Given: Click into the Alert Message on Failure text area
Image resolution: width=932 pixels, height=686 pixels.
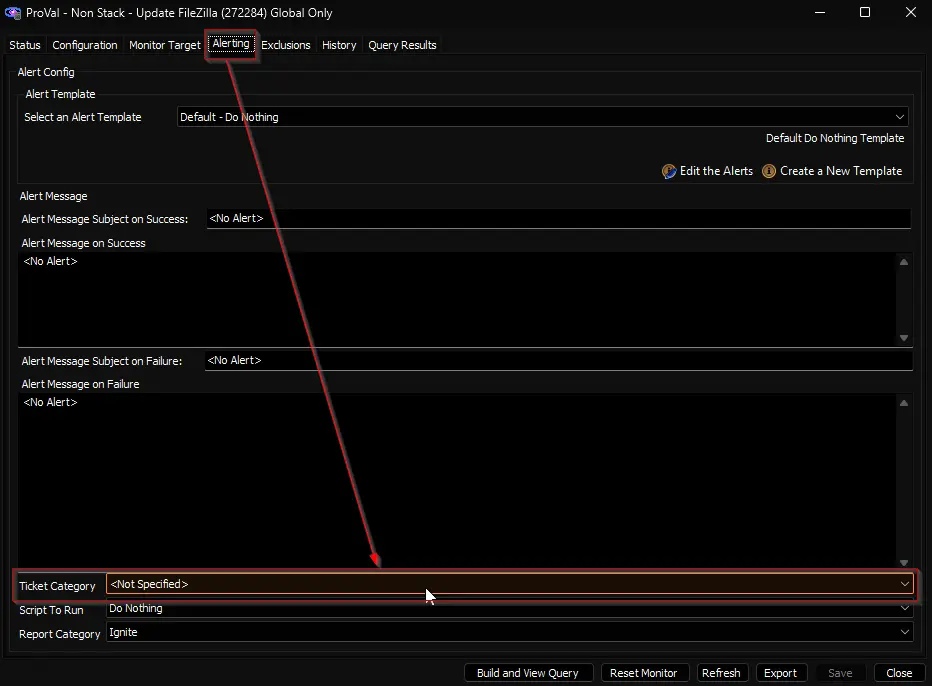Looking at the screenshot, I should click(456, 480).
